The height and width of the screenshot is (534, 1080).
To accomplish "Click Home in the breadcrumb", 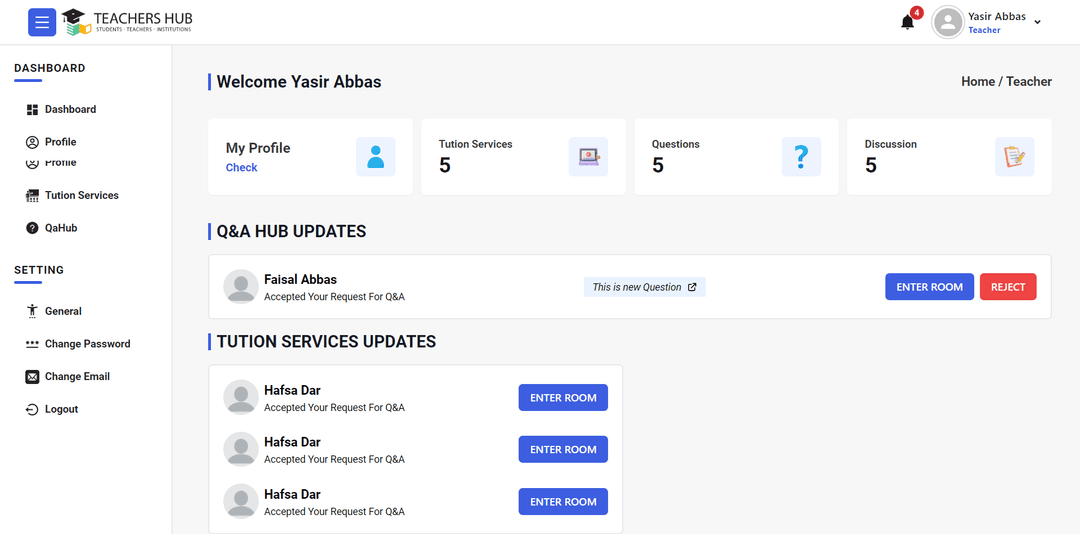I will 977,82.
